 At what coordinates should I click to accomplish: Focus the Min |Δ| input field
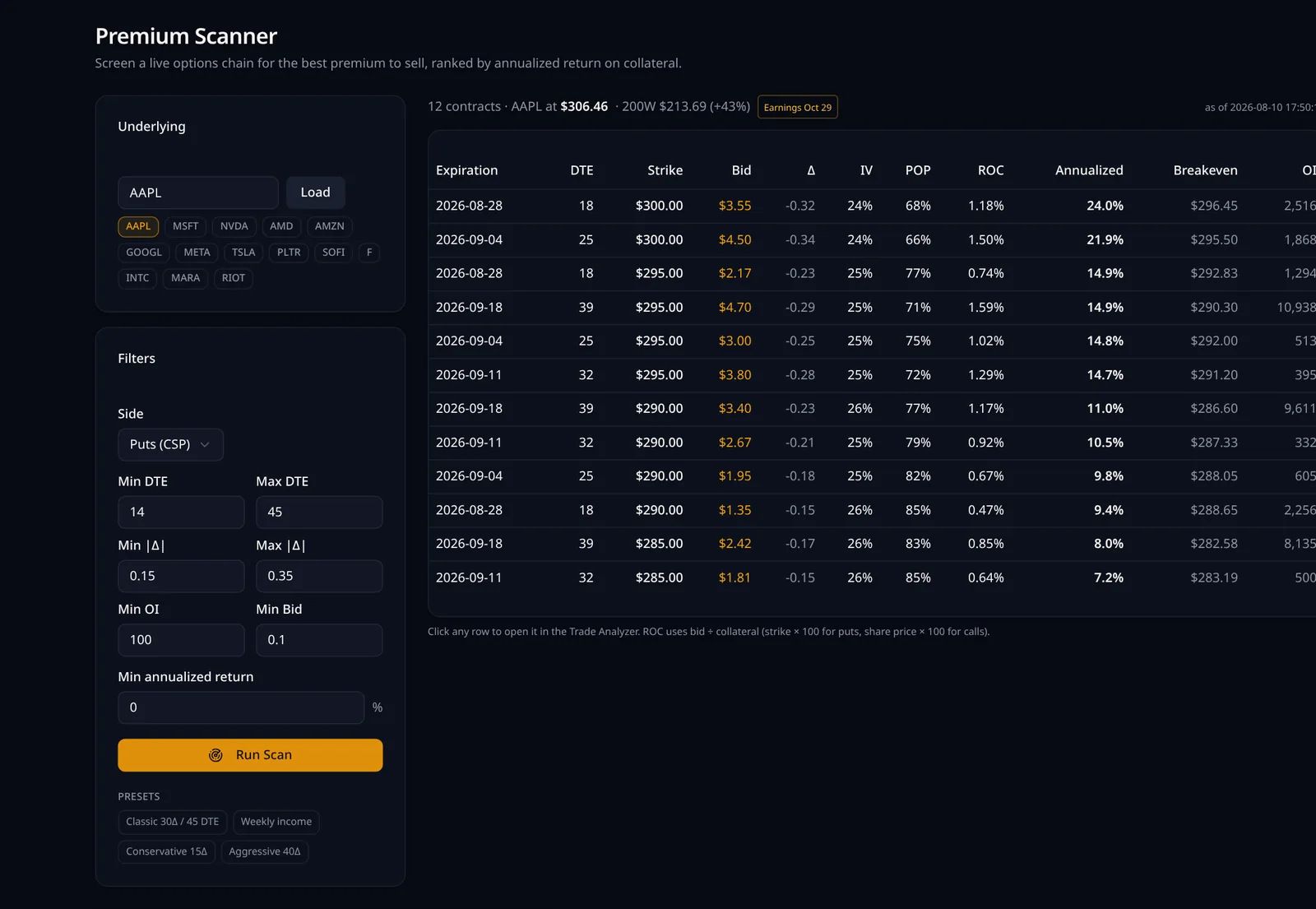(181, 576)
